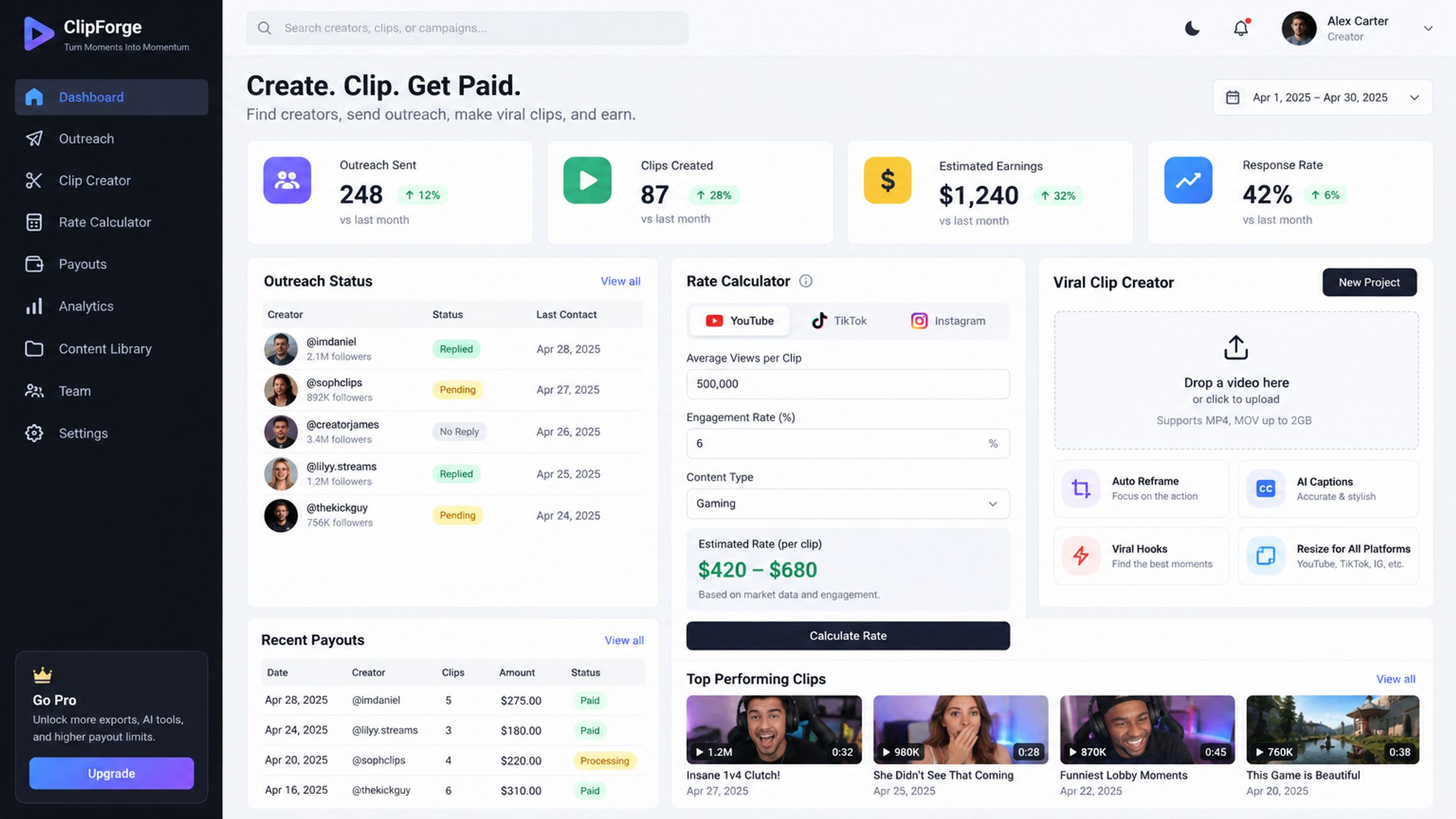Open Clip Creator in the sidebar
Image resolution: width=1456 pixels, height=819 pixels.
coord(111,181)
